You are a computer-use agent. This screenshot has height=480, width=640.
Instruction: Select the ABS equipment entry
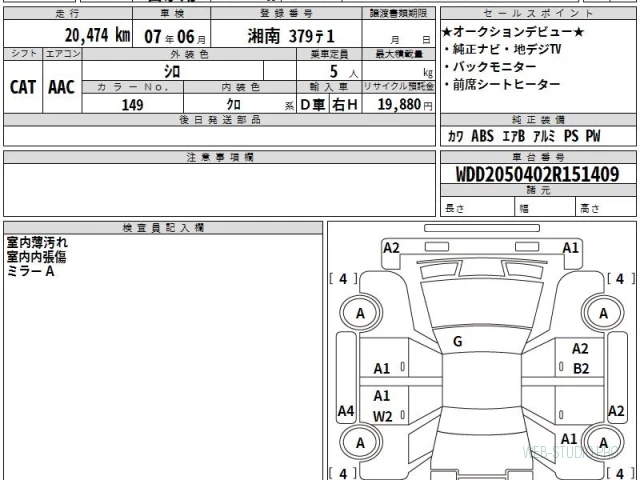[x=482, y=136]
